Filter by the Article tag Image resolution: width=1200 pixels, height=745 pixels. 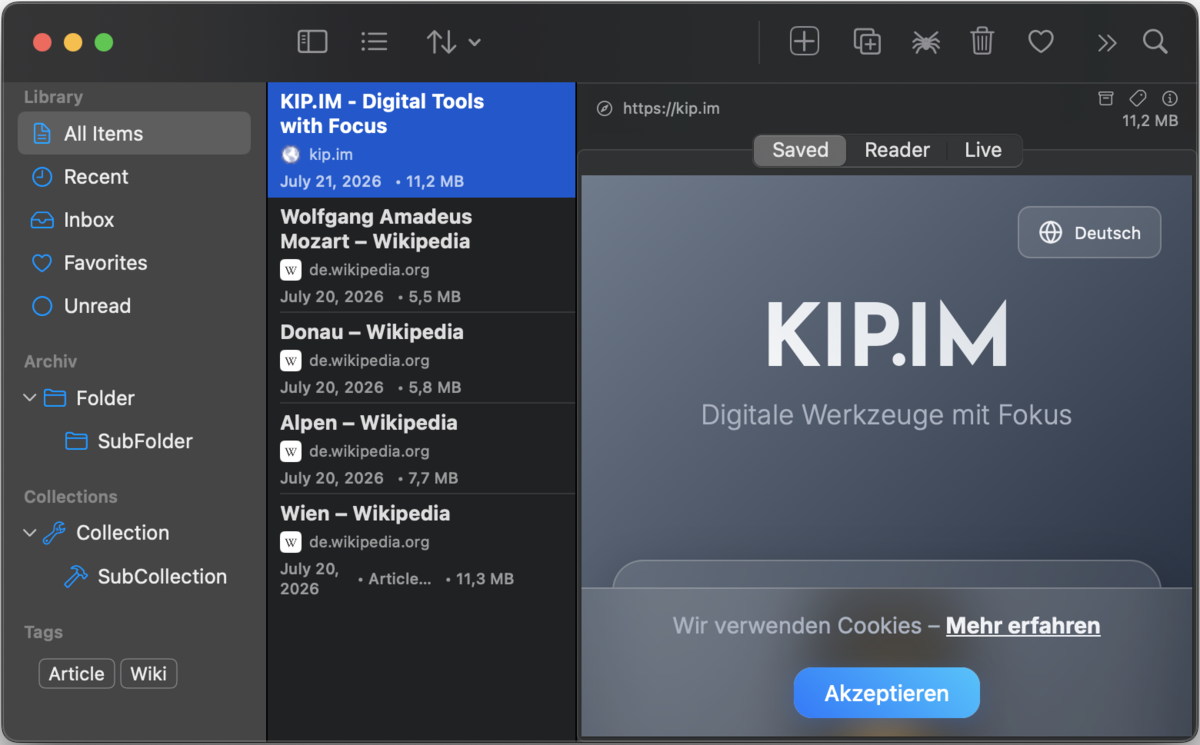[77, 674]
